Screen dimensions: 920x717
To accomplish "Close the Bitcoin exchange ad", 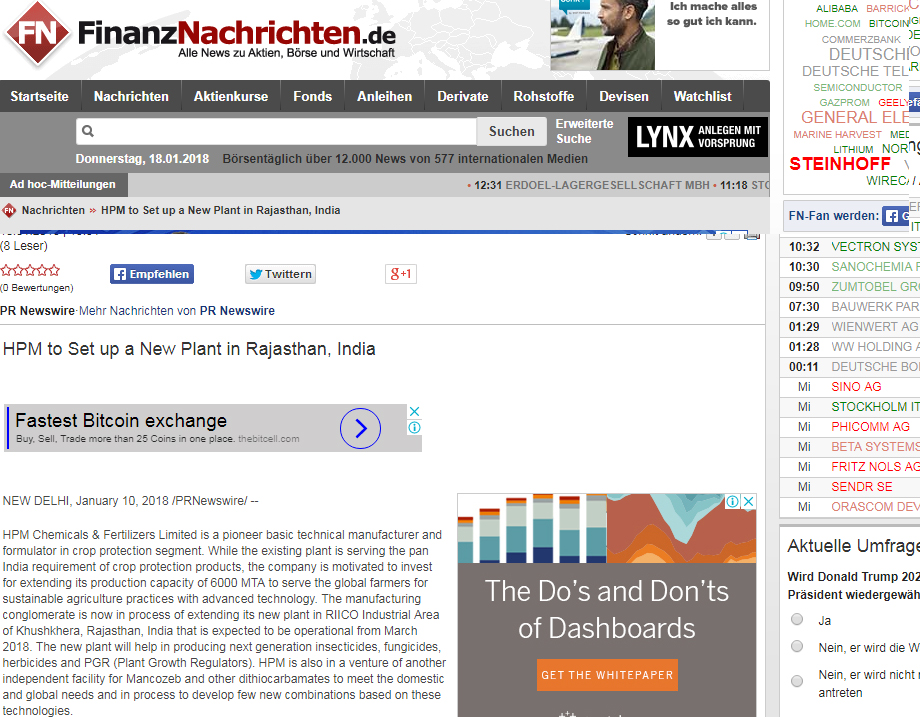I will pos(414,411).
